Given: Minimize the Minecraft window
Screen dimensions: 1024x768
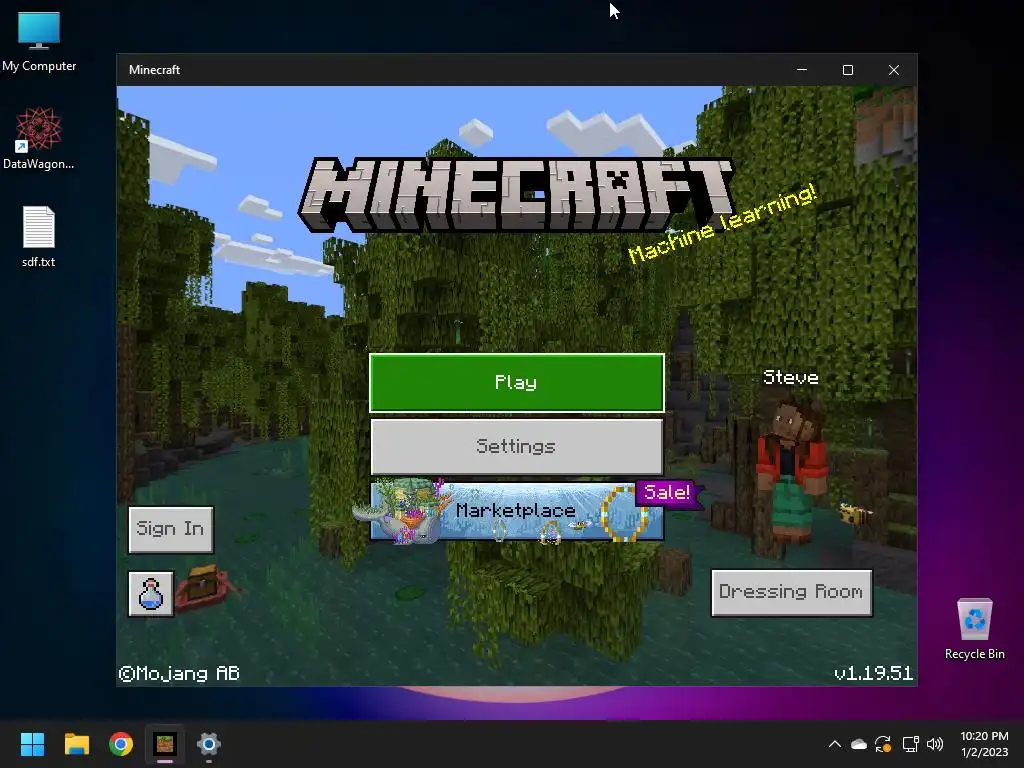Looking at the screenshot, I should [802, 70].
